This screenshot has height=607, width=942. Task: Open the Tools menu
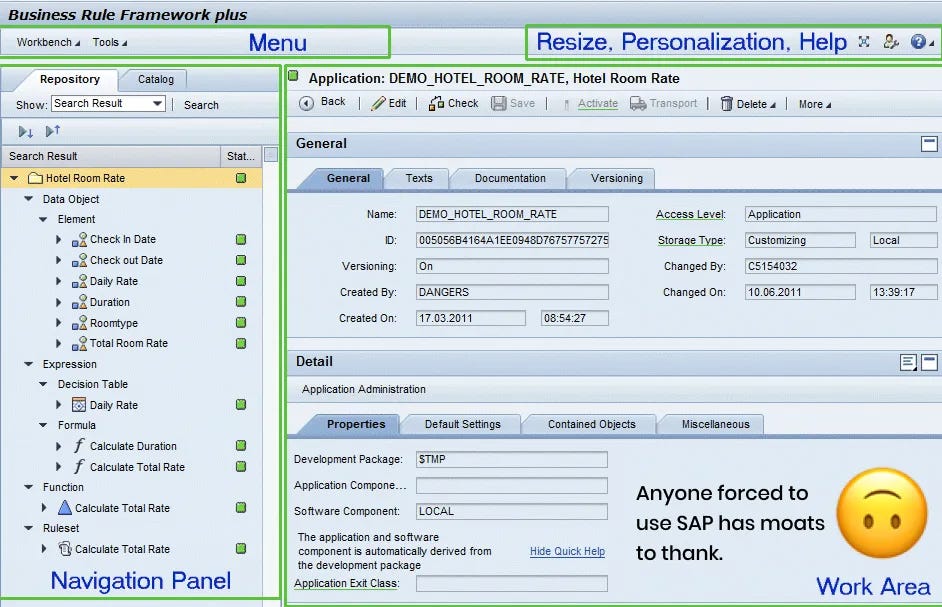(109, 42)
